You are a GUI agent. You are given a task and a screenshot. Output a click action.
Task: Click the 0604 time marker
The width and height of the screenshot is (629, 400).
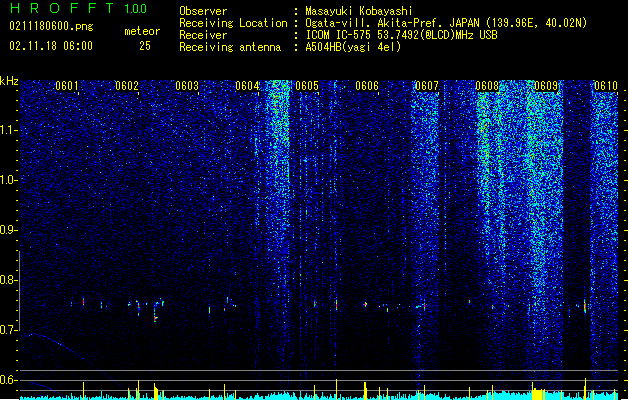pos(247,86)
